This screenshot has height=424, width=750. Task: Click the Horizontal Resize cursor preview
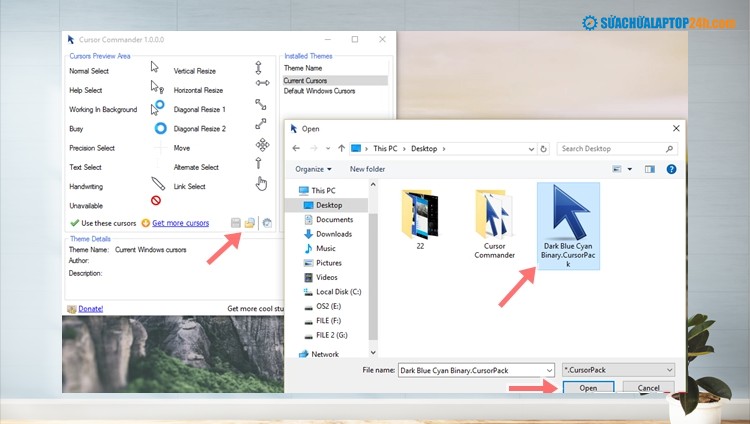pyautogui.click(x=262, y=83)
